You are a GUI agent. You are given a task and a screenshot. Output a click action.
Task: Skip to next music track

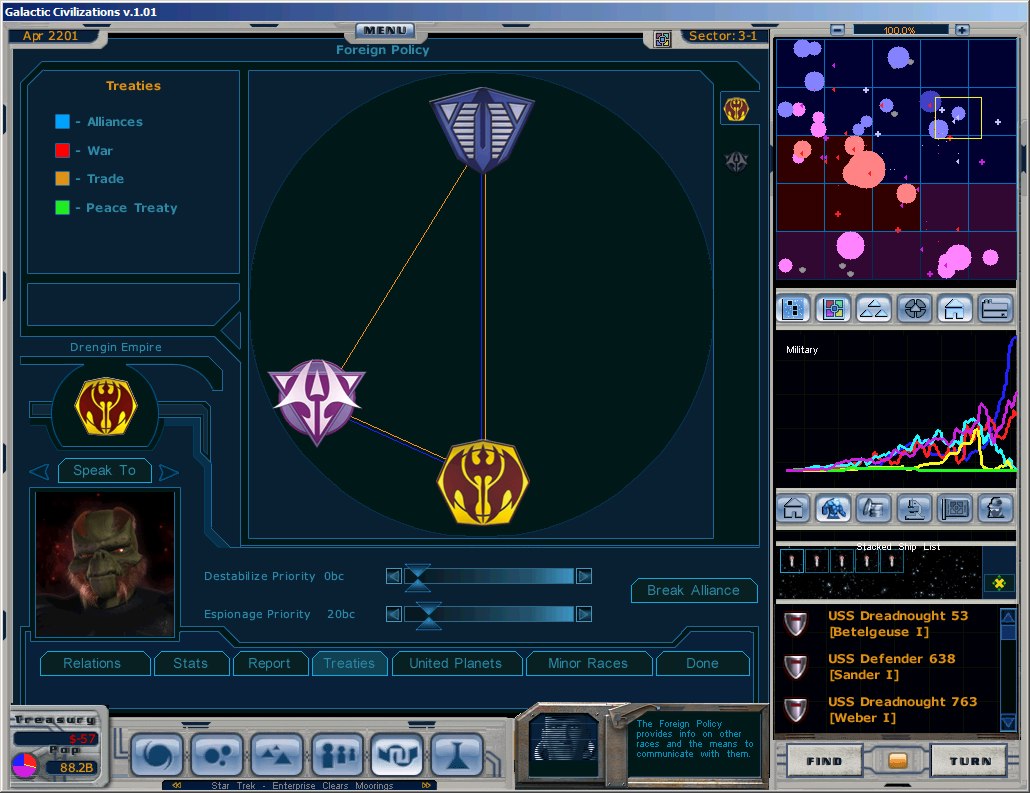tap(426, 785)
